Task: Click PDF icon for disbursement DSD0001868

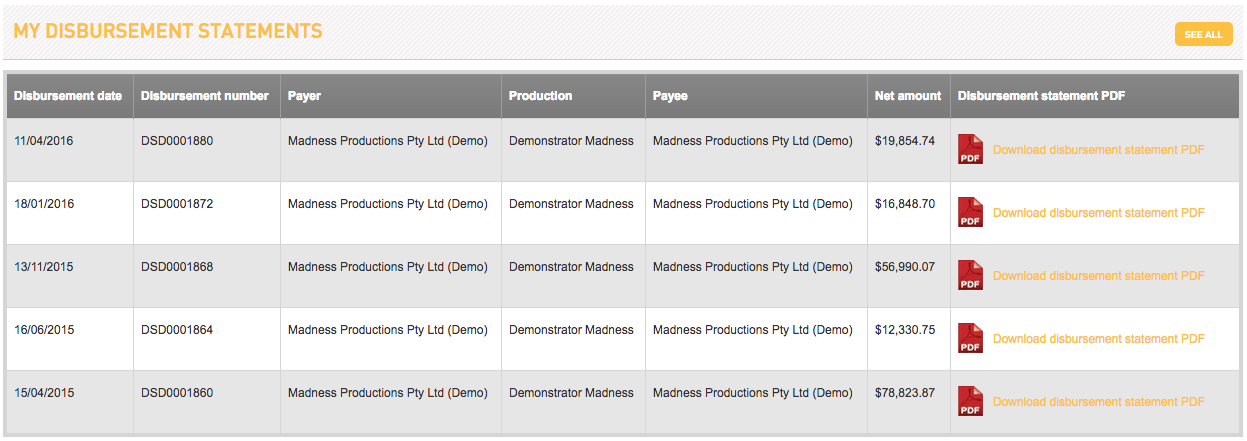Action: (x=970, y=276)
